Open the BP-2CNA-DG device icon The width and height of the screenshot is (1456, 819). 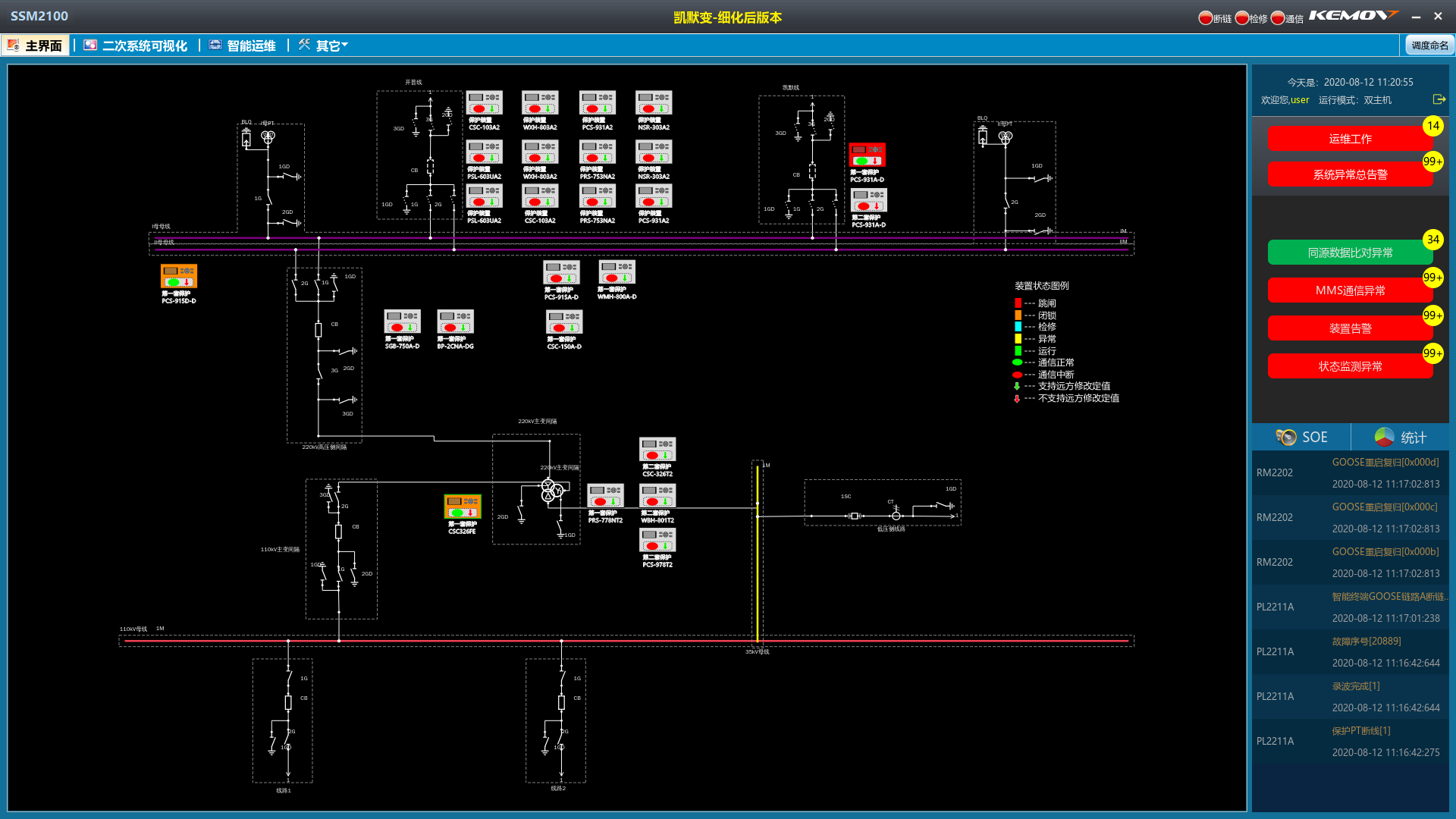[x=455, y=322]
